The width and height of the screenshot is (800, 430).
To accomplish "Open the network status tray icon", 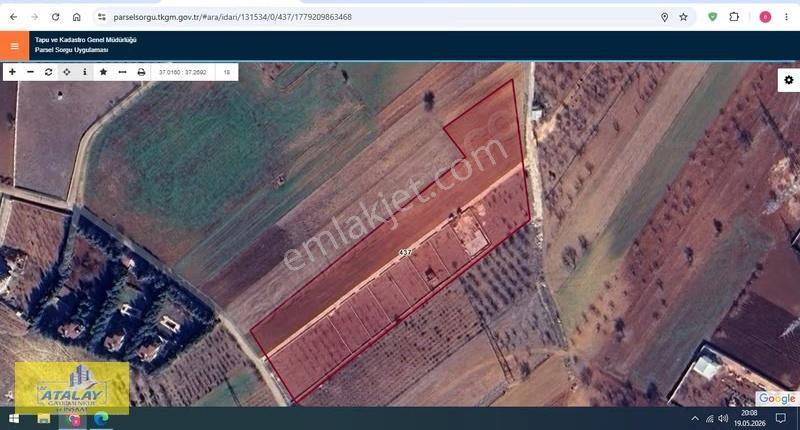I will click(710, 419).
